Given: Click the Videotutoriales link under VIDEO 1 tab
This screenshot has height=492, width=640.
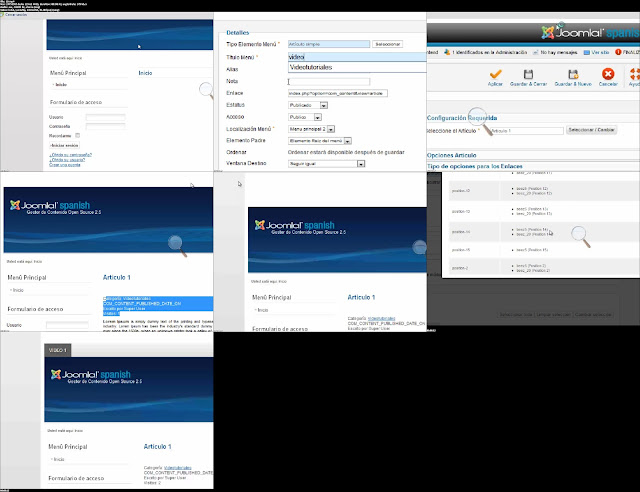Looking at the screenshot, I should 178,468.
